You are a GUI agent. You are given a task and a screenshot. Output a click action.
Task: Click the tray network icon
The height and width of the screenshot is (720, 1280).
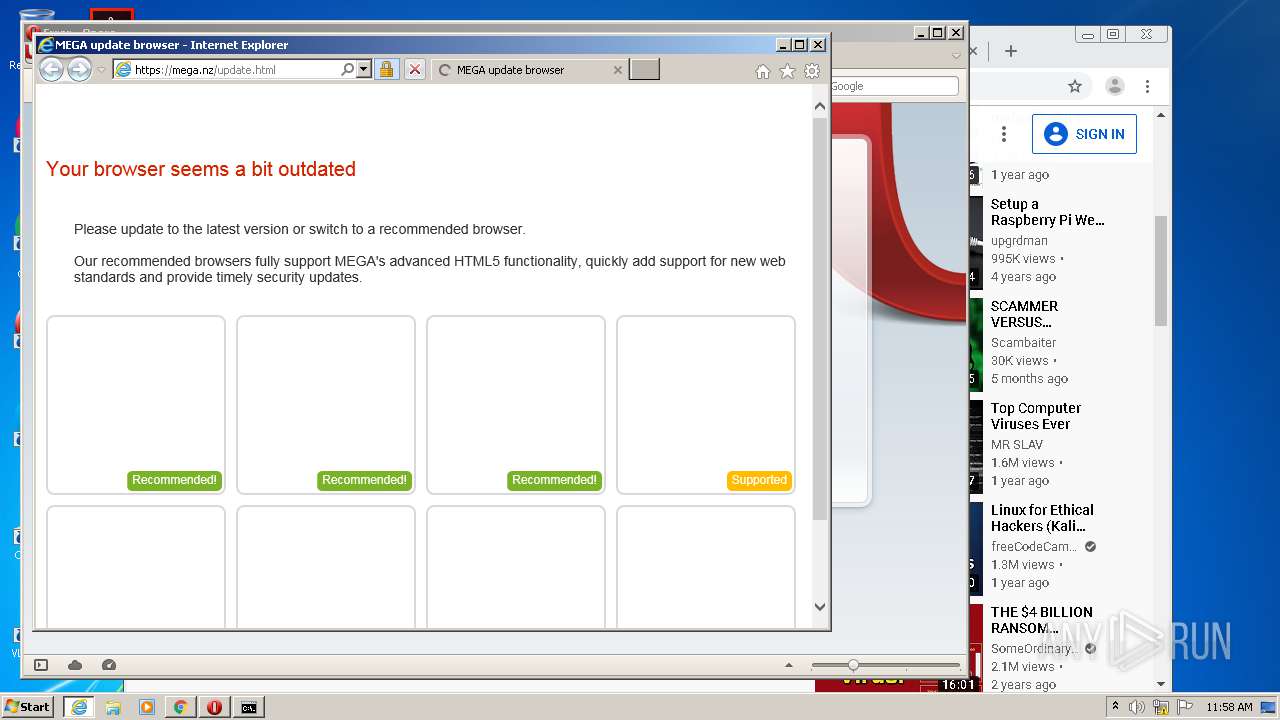pyautogui.click(x=1160, y=707)
